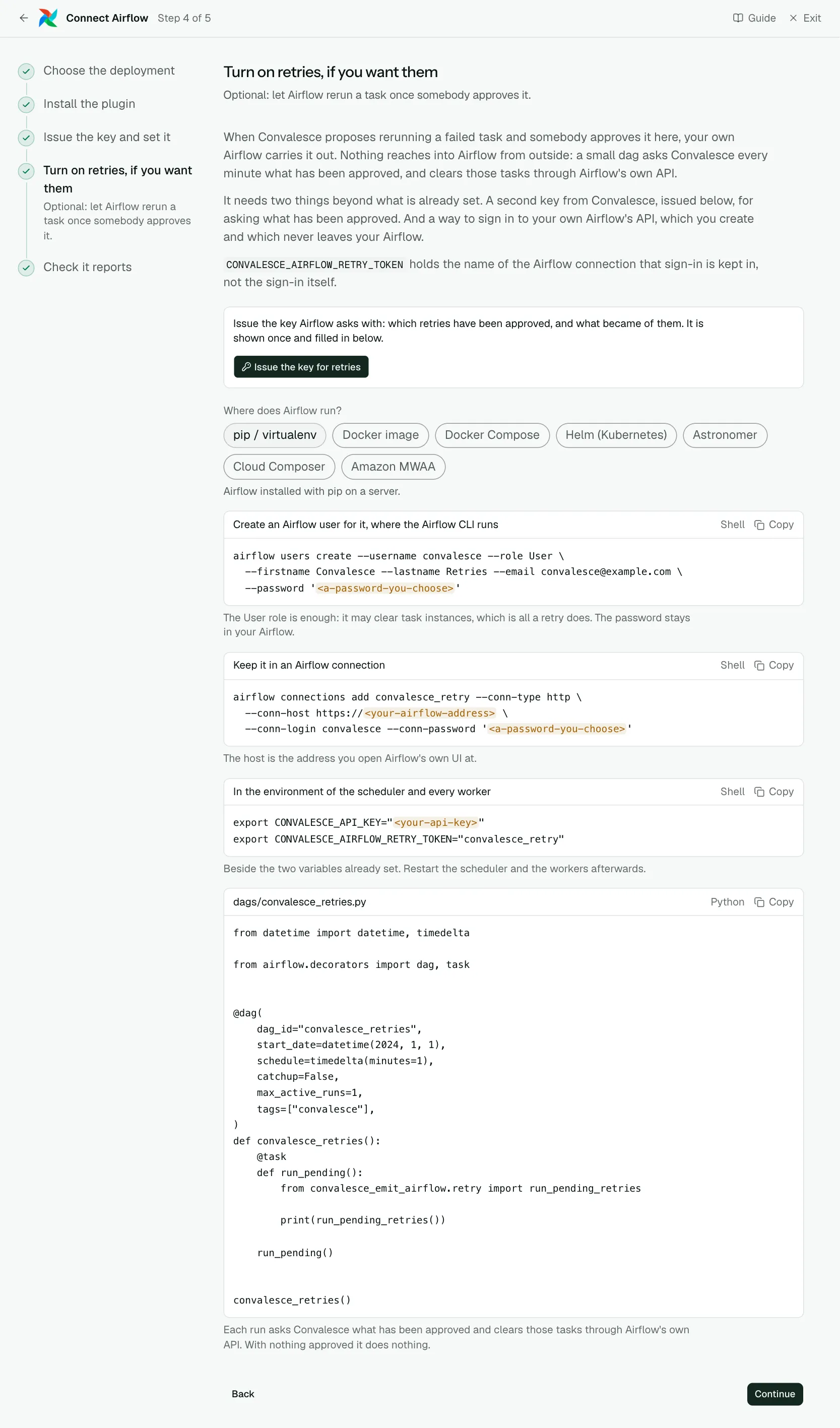Screen dimensions: 840x1428
Task: Select the Docker Compose option
Action: coord(492,435)
